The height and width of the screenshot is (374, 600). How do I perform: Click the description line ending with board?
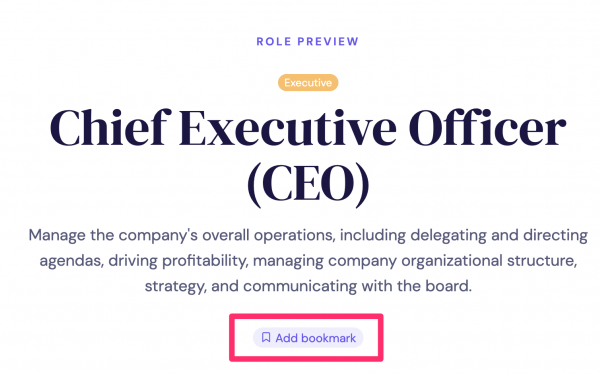pyautogui.click(x=308, y=286)
